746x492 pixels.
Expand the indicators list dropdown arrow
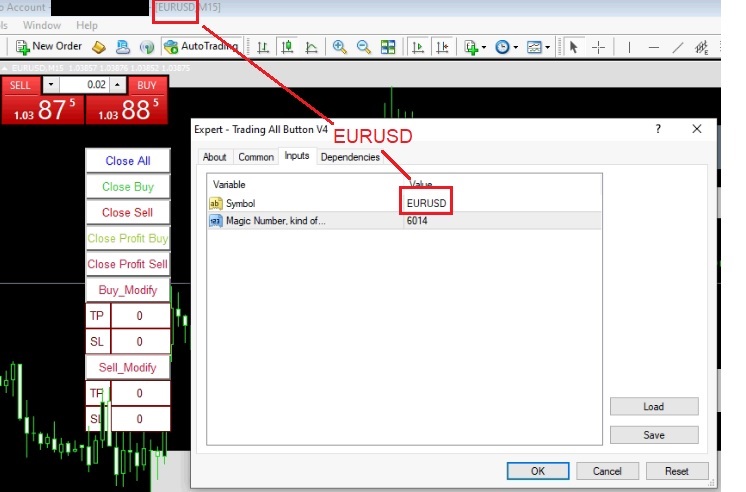[484, 47]
